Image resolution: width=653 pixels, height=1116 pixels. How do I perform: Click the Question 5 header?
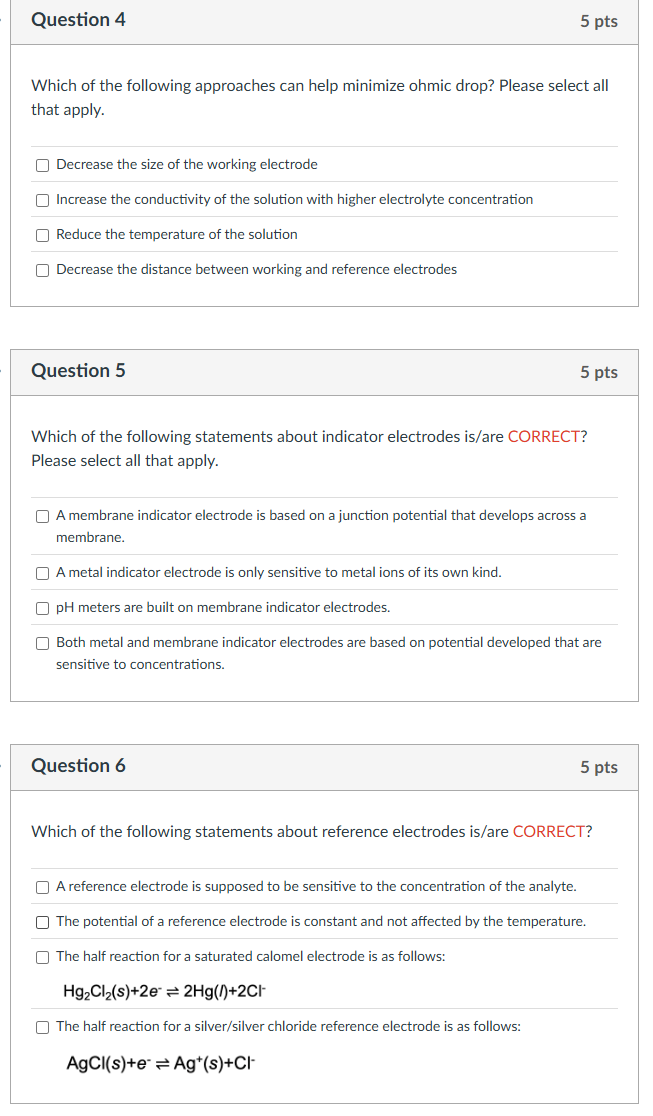78,370
